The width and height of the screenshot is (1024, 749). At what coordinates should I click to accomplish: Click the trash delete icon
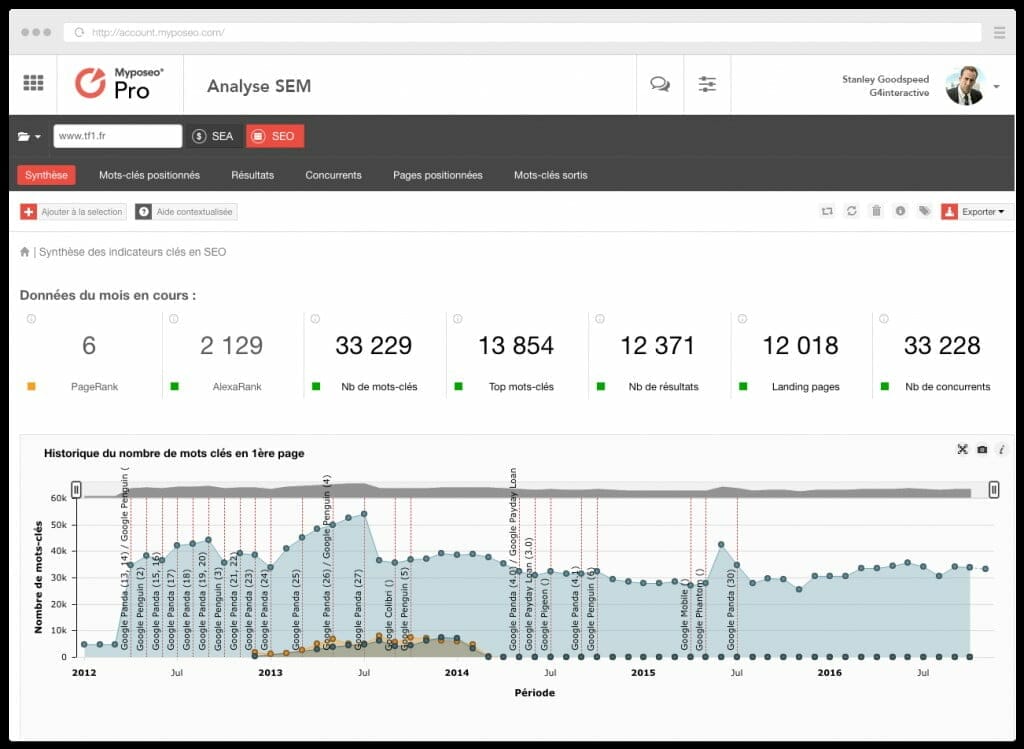(876, 211)
